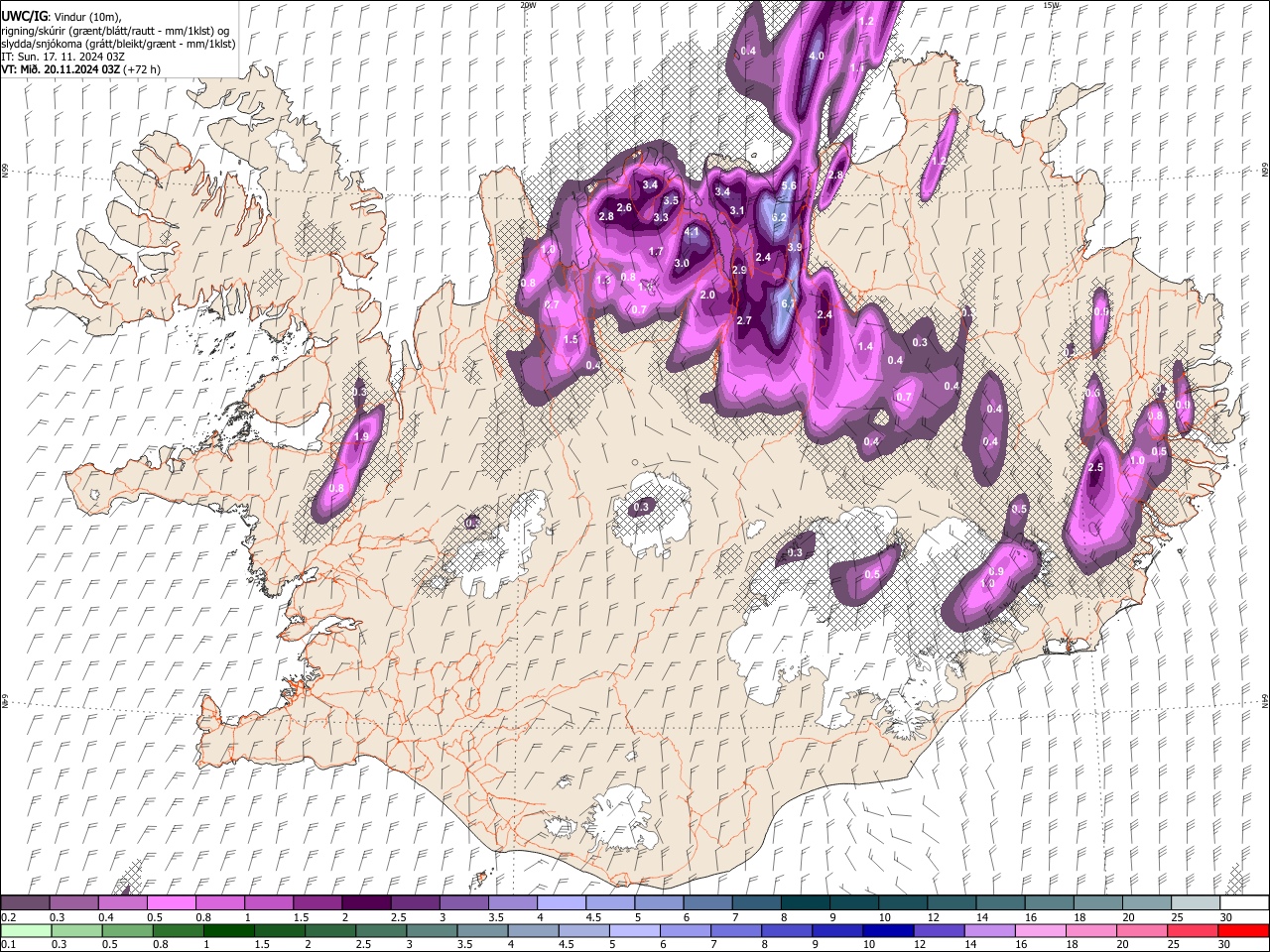The height and width of the screenshot is (952, 1270).
Task: Click the 1.7 precipitation value on map
Action: (x=656, y=252)
